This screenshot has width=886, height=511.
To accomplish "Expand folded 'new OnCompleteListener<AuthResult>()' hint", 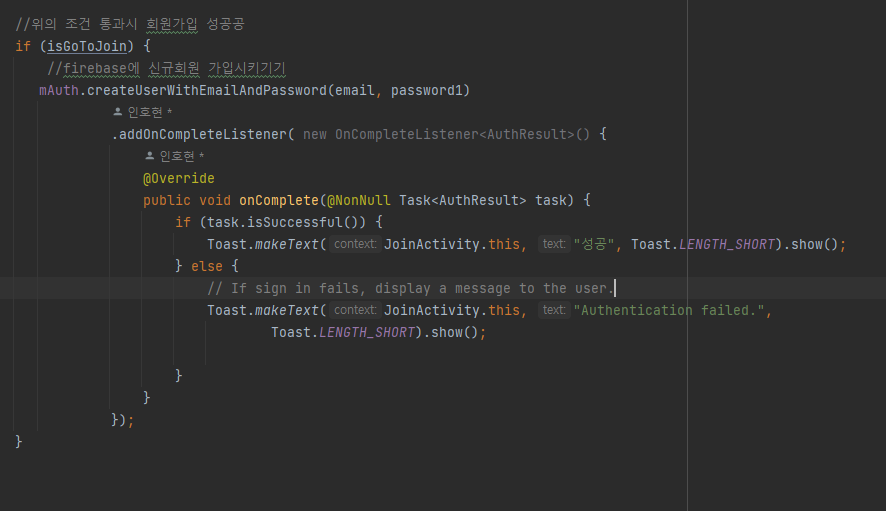I will click(x=446, y=135).
